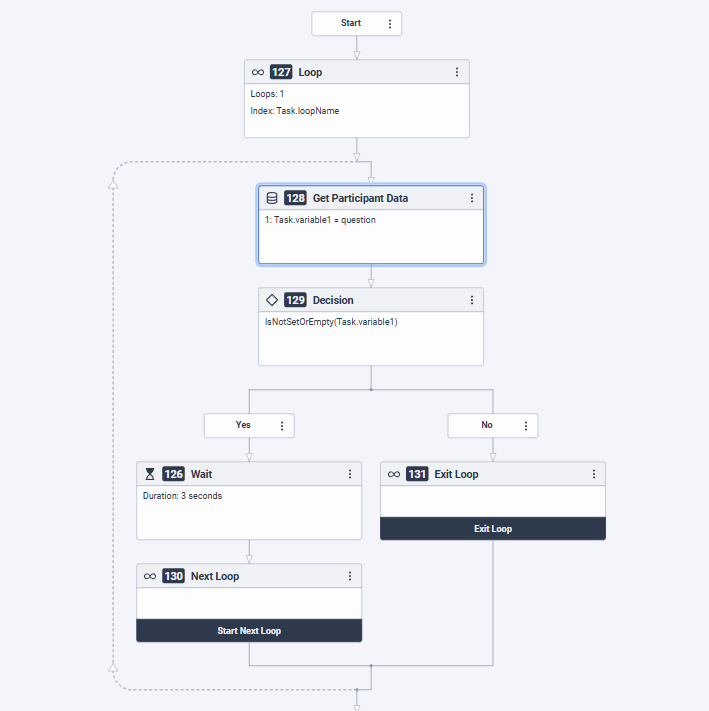Open the Wait node's more options

pos(350,474)
